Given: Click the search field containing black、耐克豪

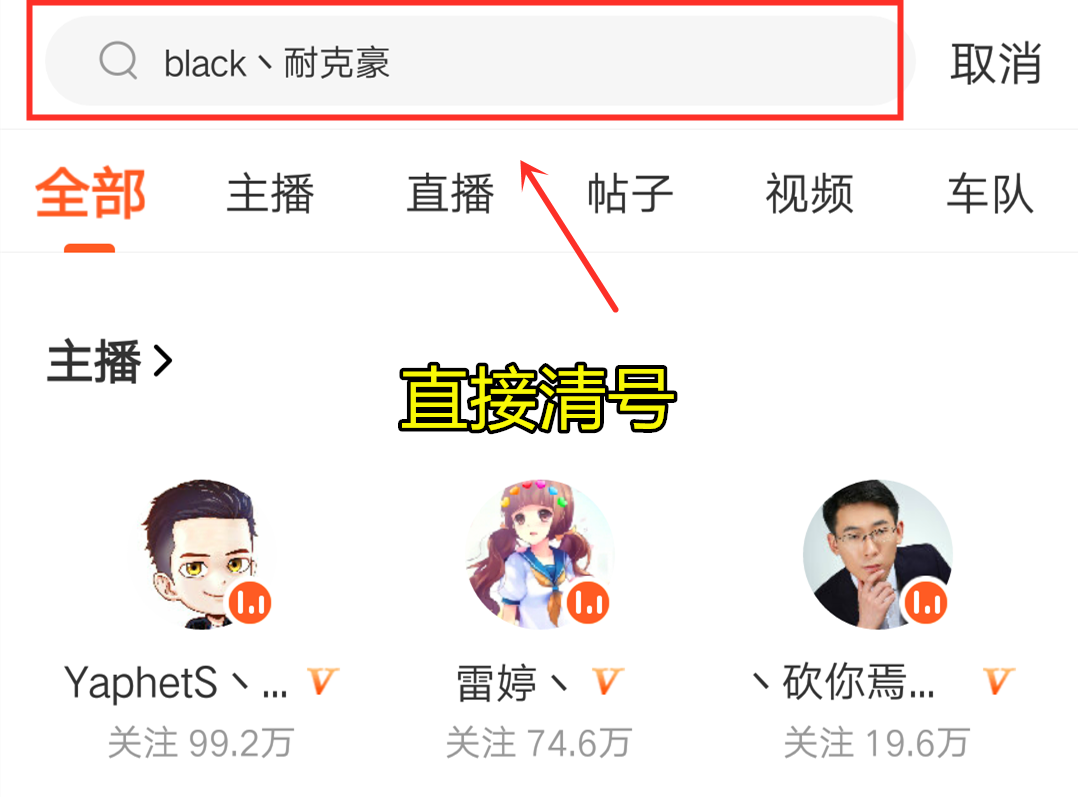Looking at the screenshot, I should click(480, 61).
